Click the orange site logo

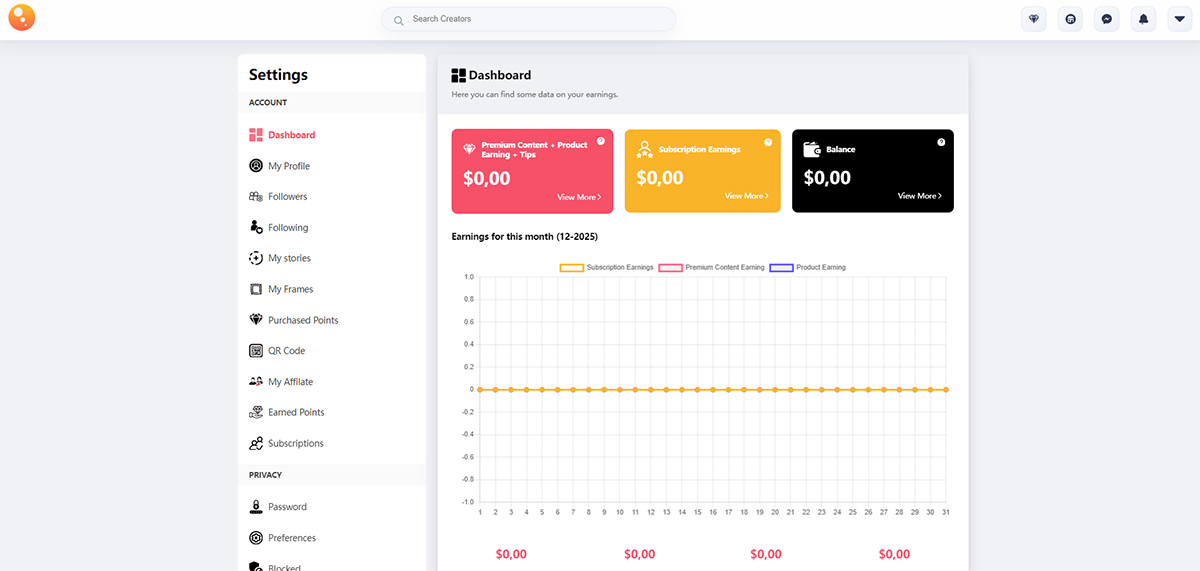[21, 18]
